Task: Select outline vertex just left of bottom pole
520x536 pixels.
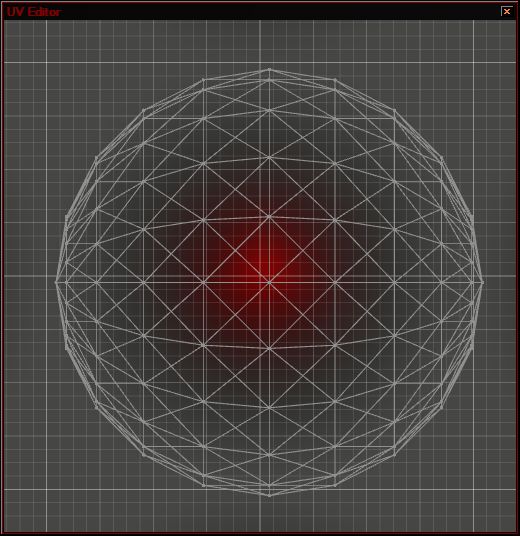Action: pos(204,485)
